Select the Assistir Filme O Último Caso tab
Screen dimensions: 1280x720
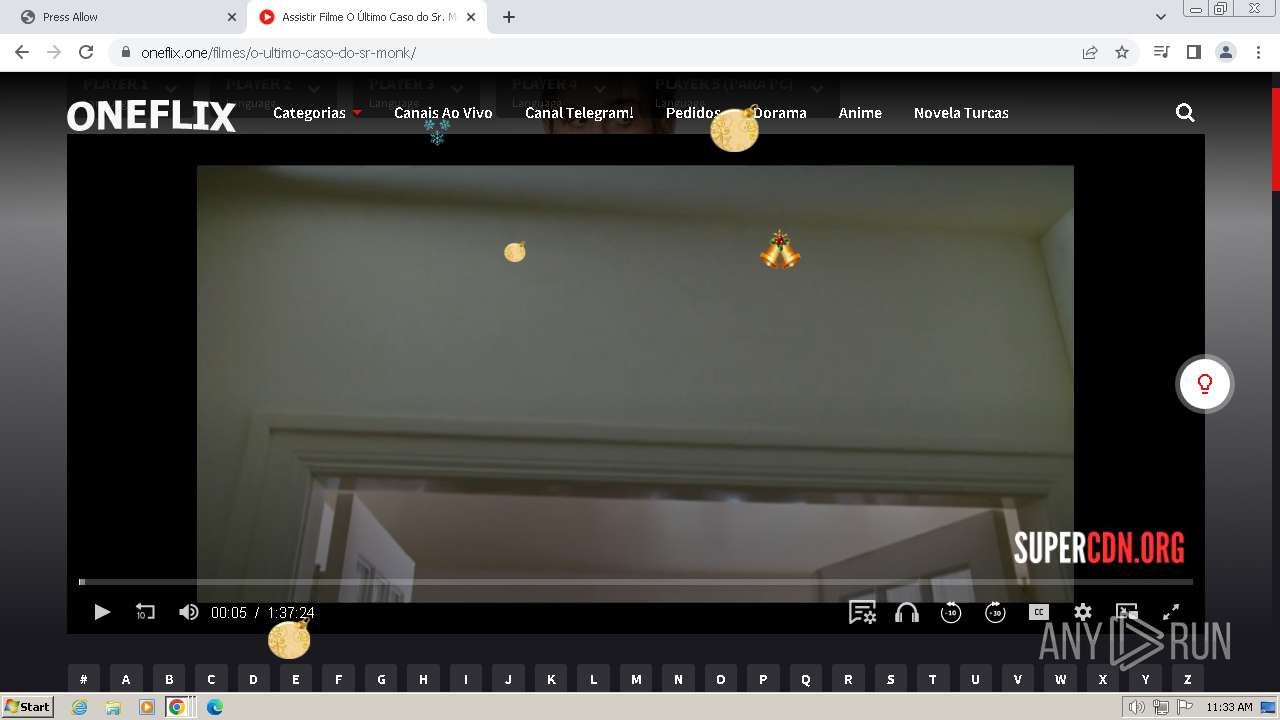[x=366, y=17]
